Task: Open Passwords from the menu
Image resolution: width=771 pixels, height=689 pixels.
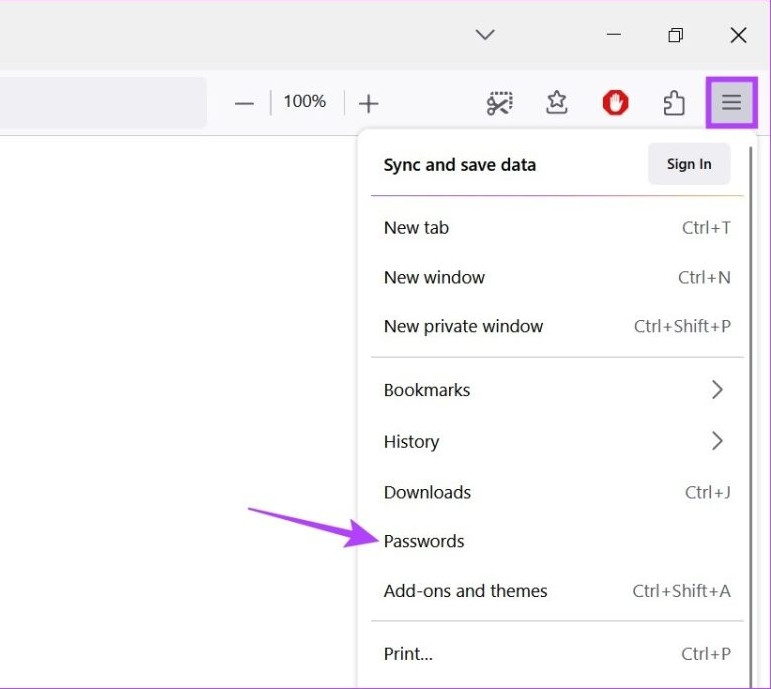Action: [557, 541]
